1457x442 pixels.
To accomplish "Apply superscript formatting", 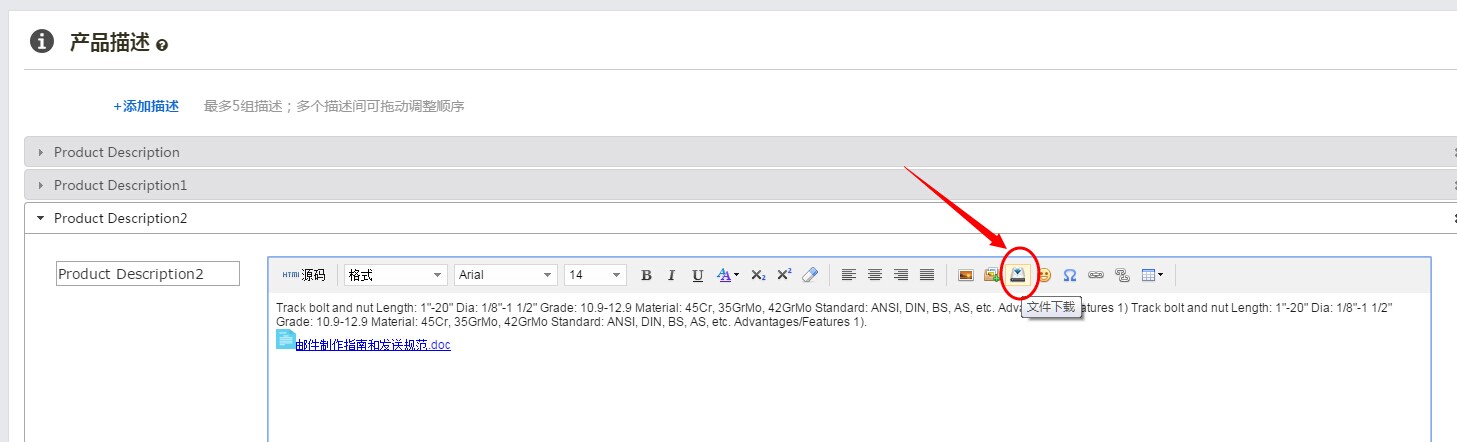I will (784, 275).
